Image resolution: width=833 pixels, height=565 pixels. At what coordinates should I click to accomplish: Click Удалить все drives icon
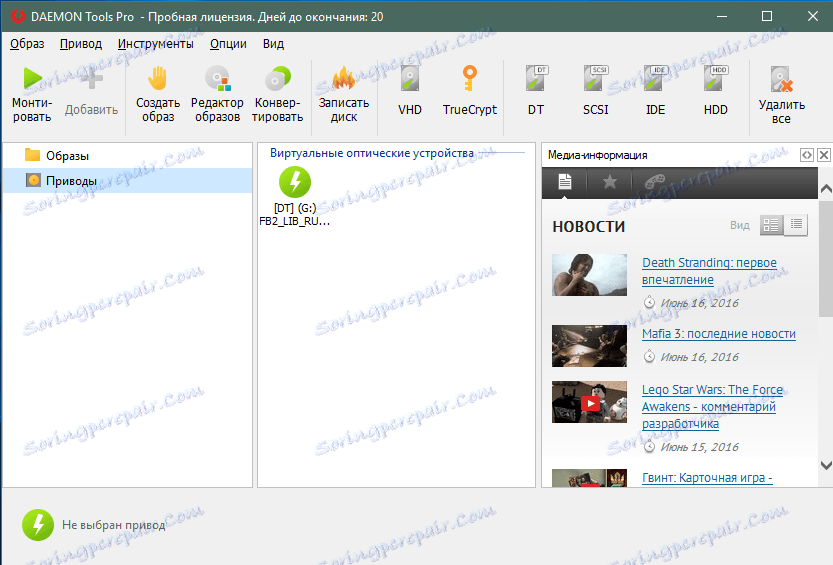781,79
